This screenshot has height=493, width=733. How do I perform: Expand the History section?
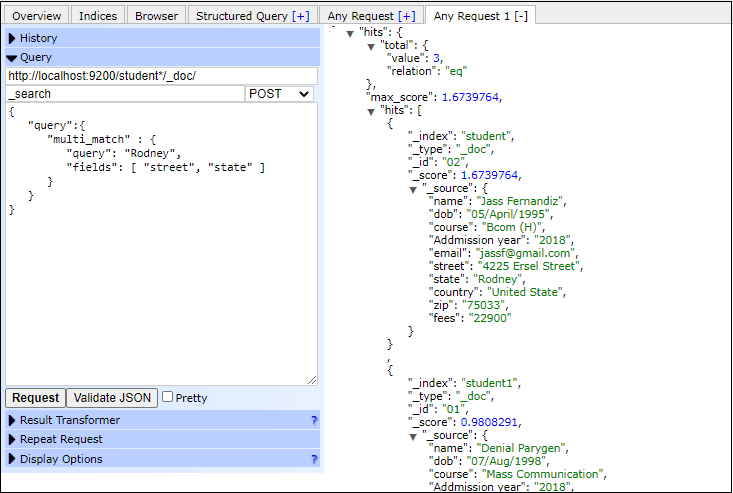point(163,38)
